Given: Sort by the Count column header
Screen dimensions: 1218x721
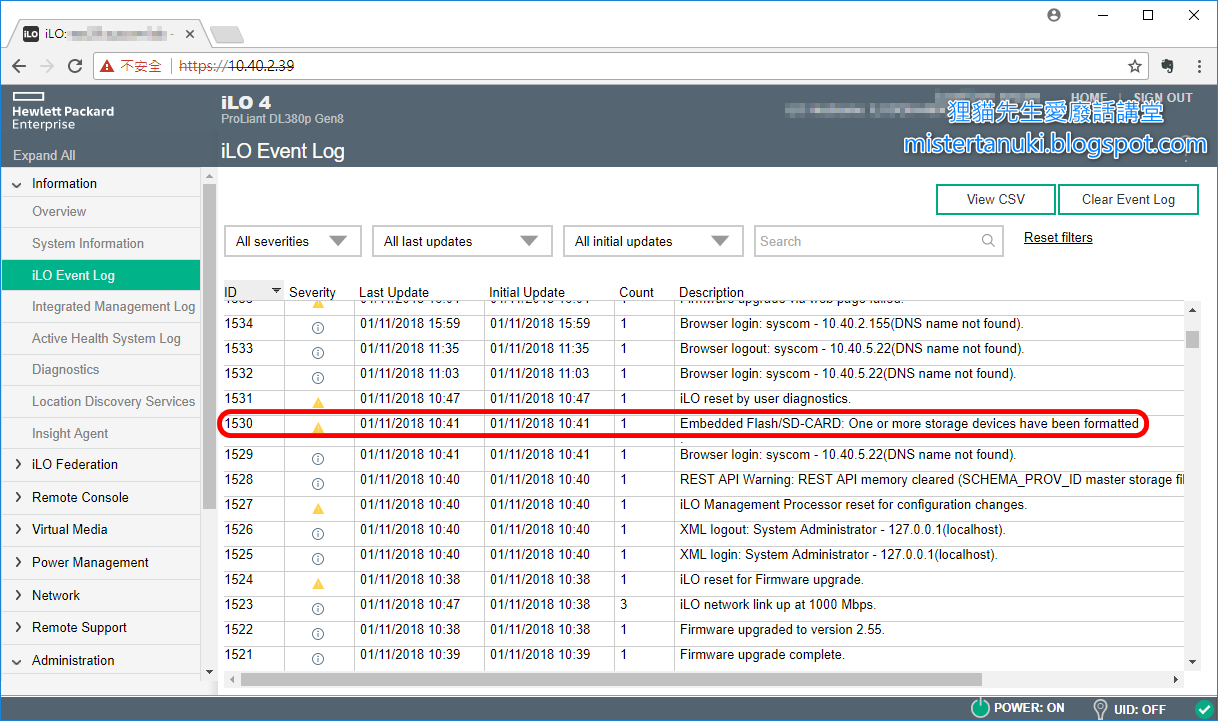Looking at the screenshot, I should 636,292.
